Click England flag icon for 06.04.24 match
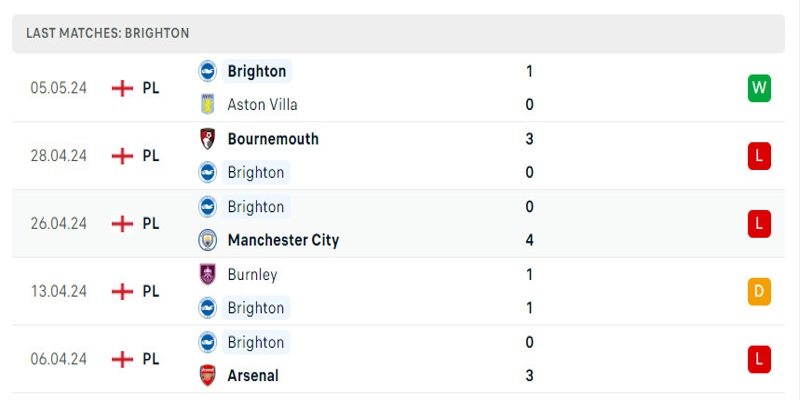 tap(123, 359)
